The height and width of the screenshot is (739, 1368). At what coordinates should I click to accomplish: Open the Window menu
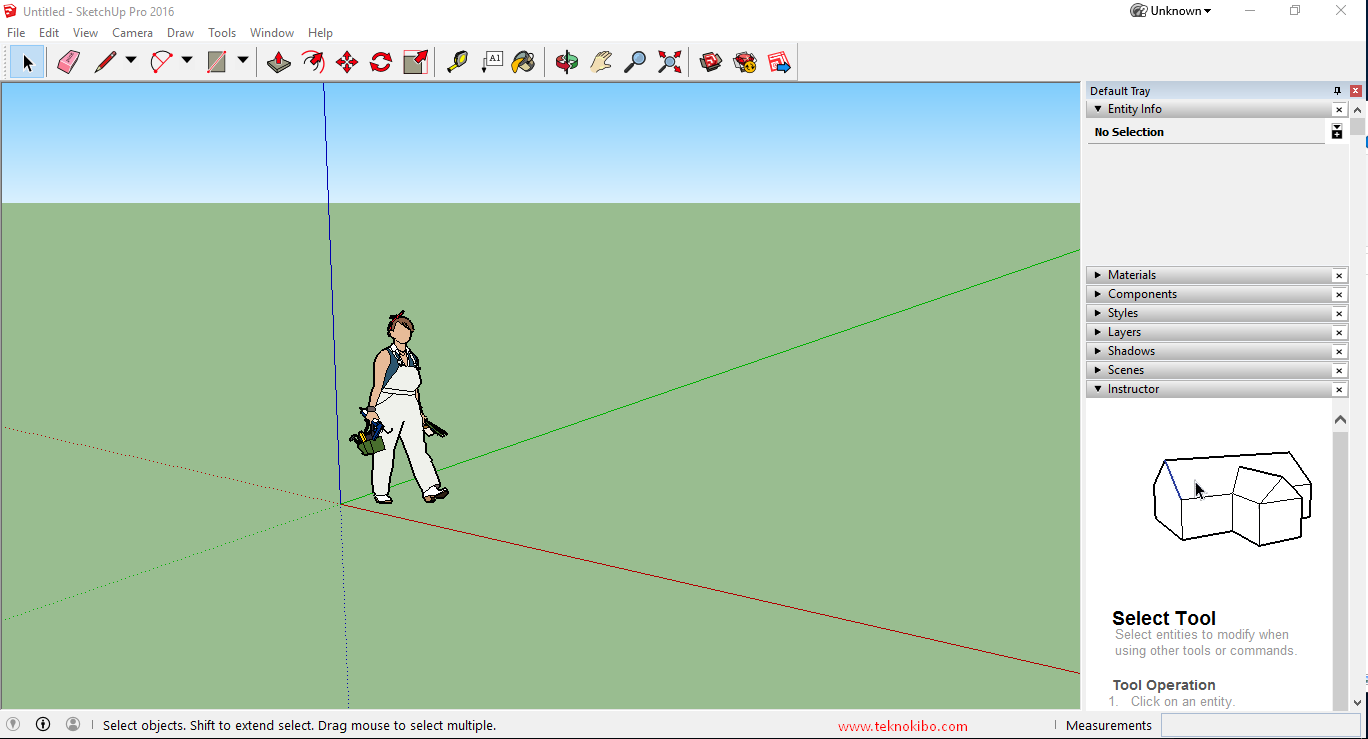[272, 33]
